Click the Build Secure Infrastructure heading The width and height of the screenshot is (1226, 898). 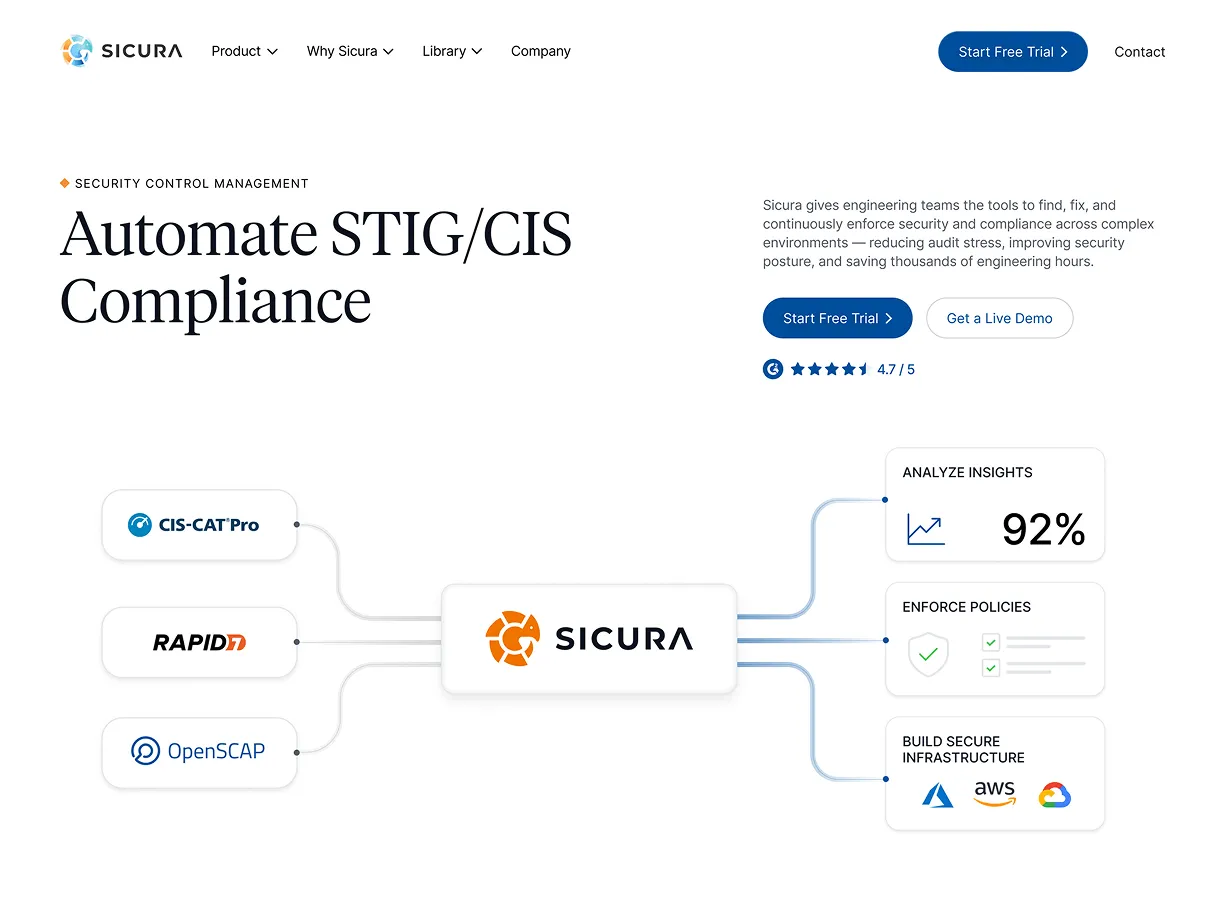pyautogui.click(x=963, y=749)
